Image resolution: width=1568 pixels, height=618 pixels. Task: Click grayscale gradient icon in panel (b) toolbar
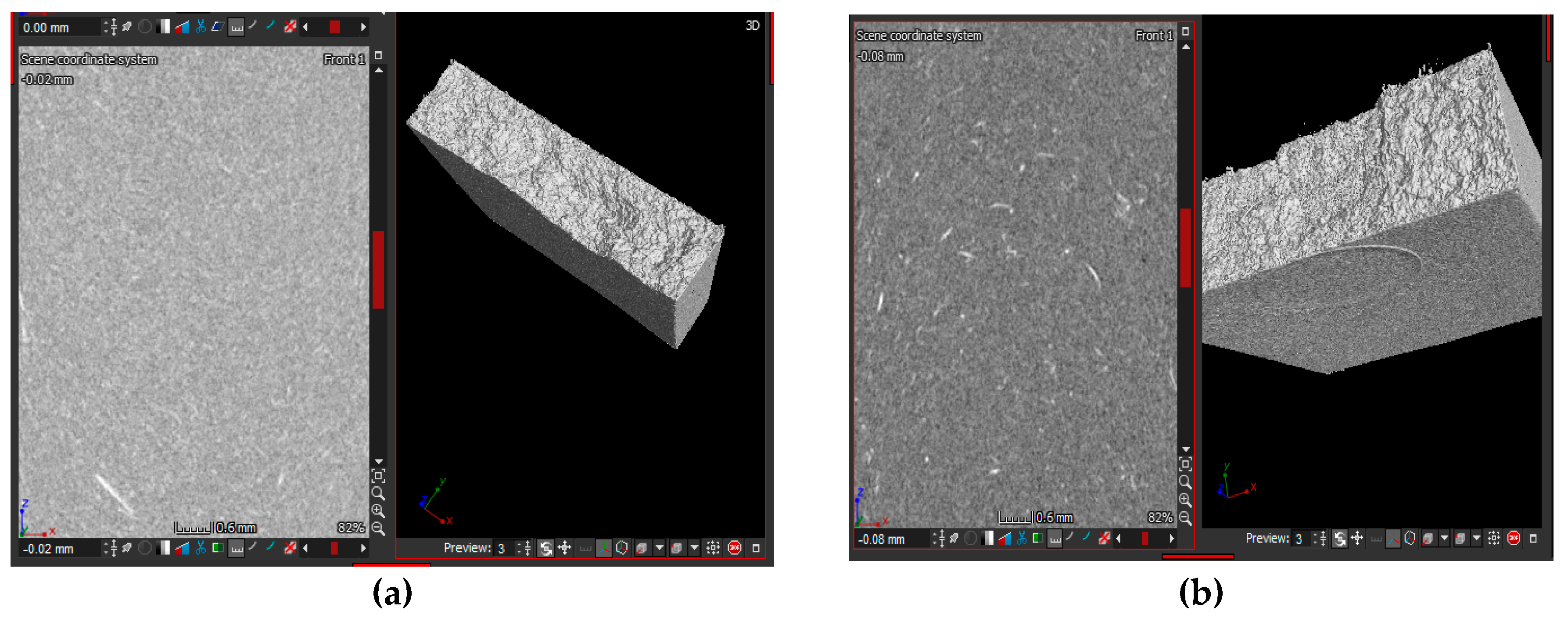point(988,538)
